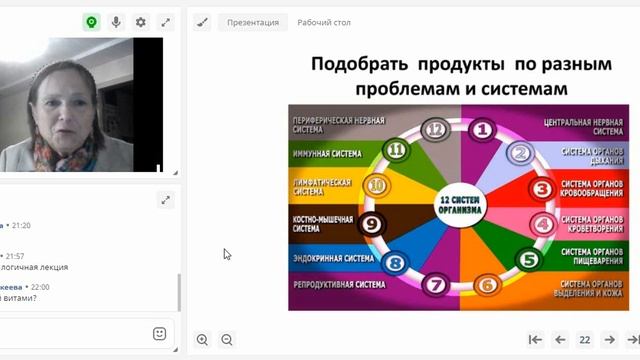Click circle number 5 on the slide
This screenshot has height=360, width=640.
(529, 259)
